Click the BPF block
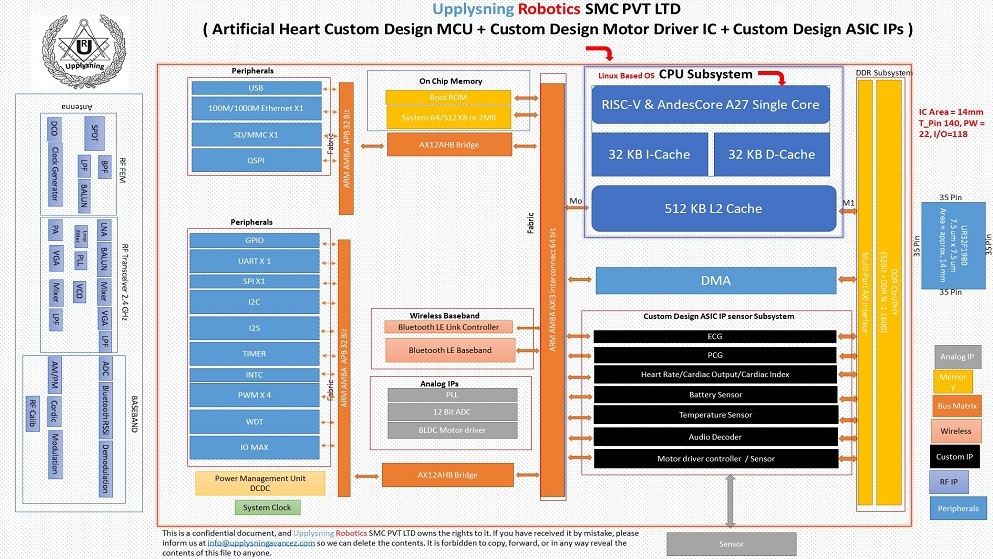This screenshot has height=559, width=993. 104,167
